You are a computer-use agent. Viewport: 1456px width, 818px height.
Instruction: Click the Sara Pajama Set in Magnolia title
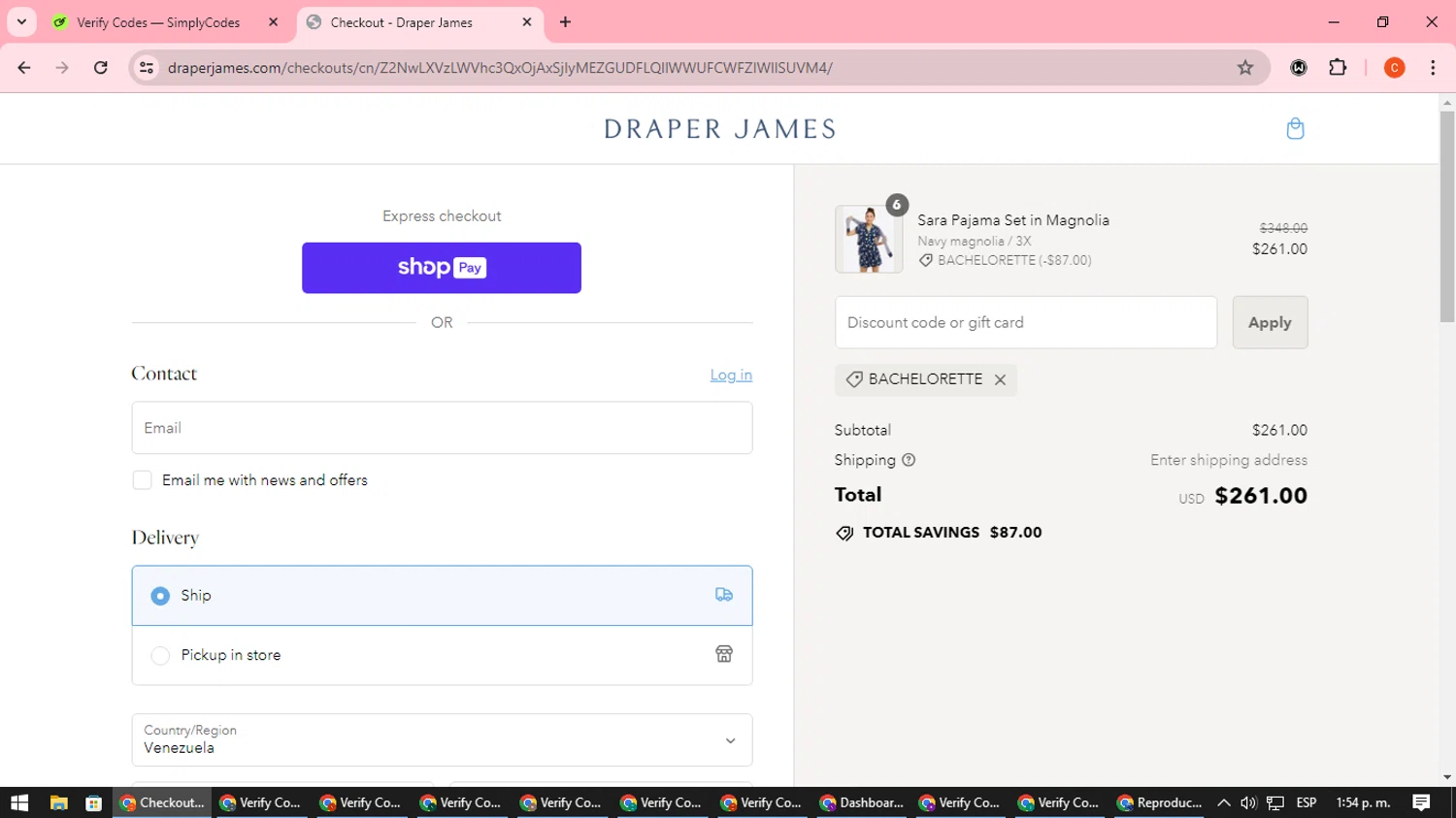(x=1013, y=220)
